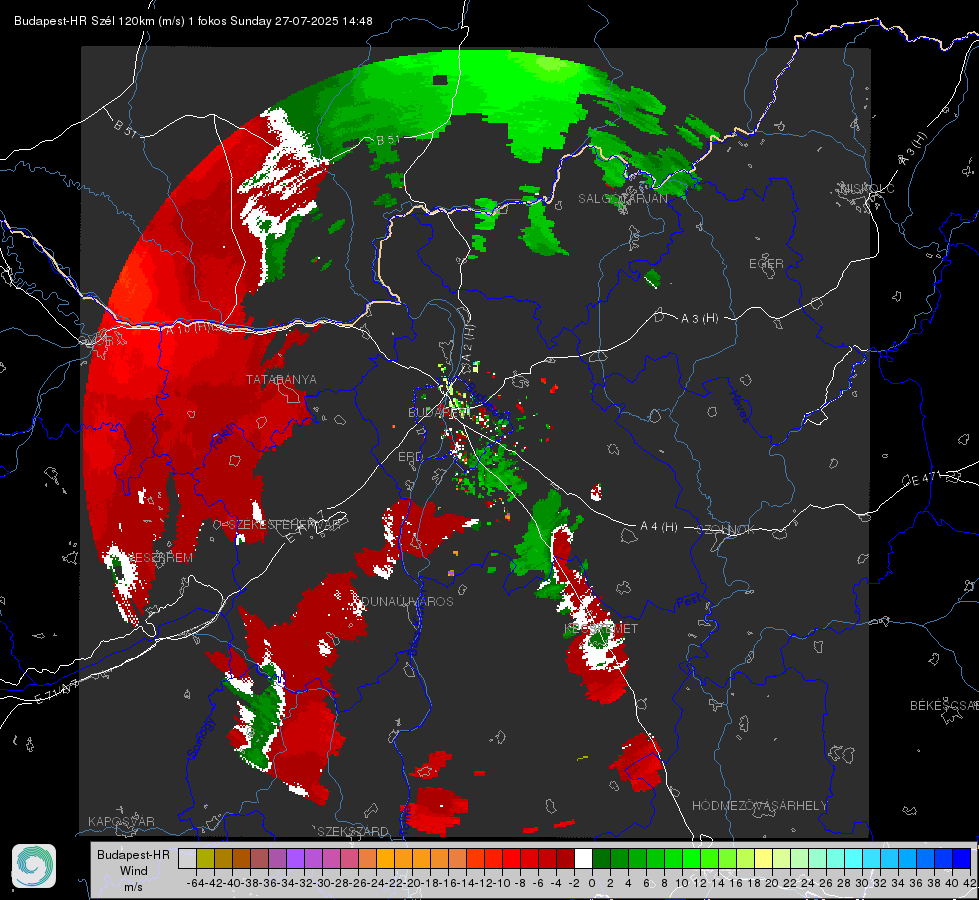Viewport: 979px width, 900px height.
Task: Click the KECSKEMET city label
Action: [601, 628]
